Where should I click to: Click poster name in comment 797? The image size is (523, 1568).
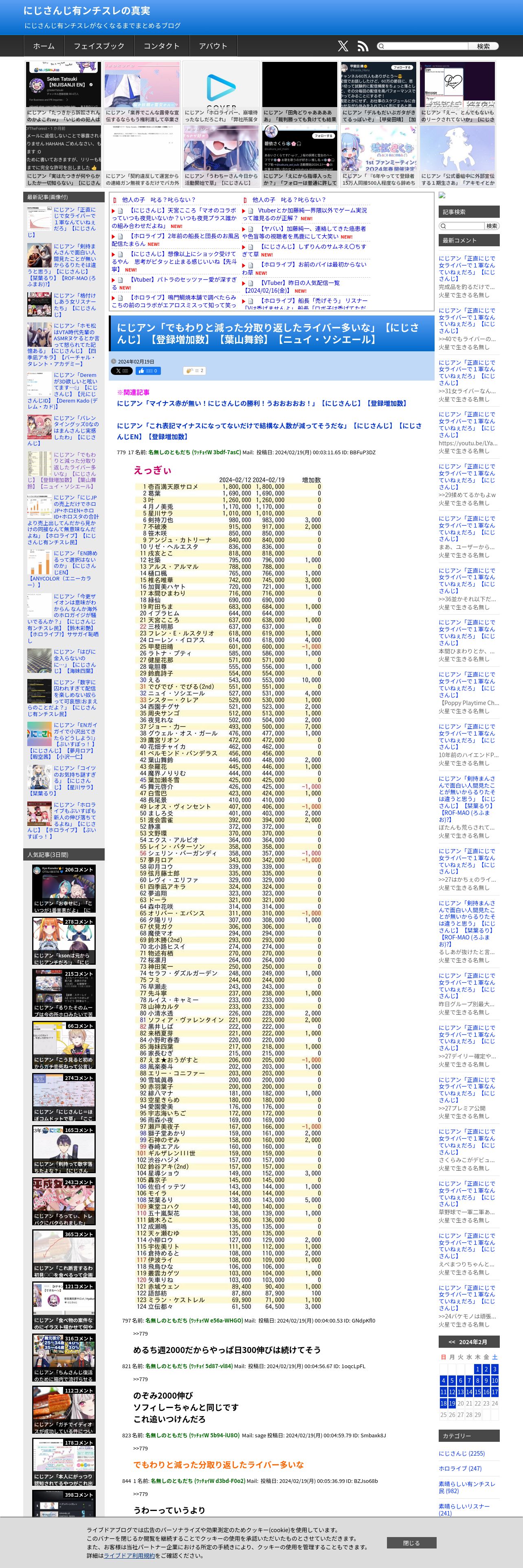click(193, 1320)
